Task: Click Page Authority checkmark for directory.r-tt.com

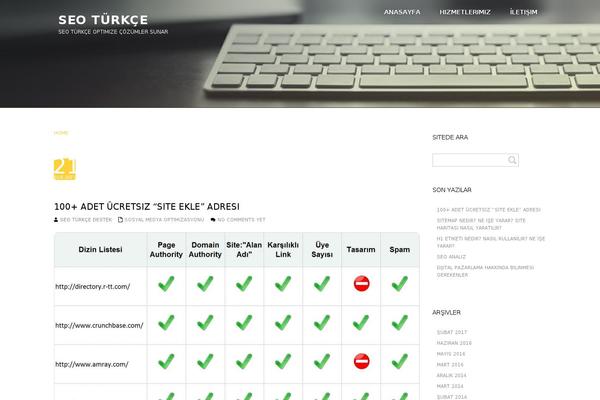Action: click(x=166, y=284)
